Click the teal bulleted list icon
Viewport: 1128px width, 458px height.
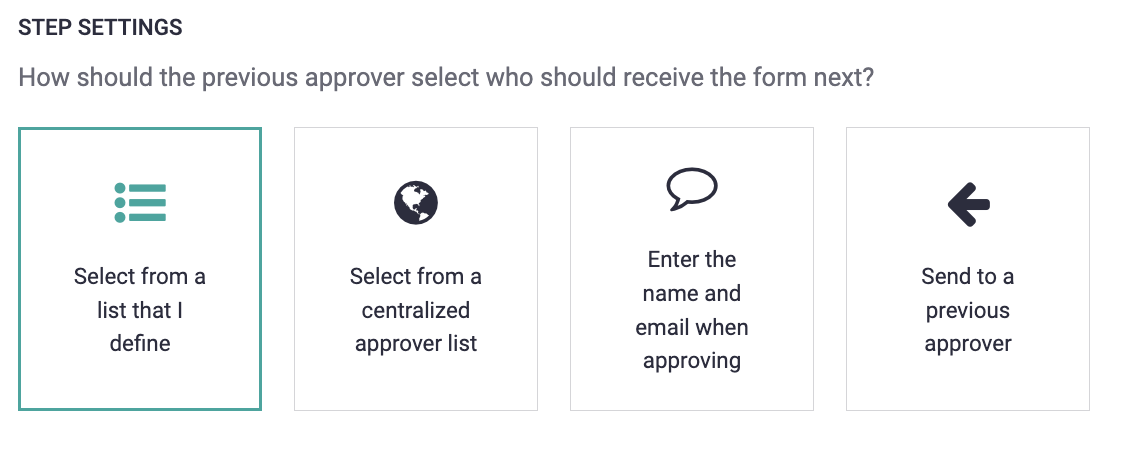pyautogui.click(x=140, y=203)
